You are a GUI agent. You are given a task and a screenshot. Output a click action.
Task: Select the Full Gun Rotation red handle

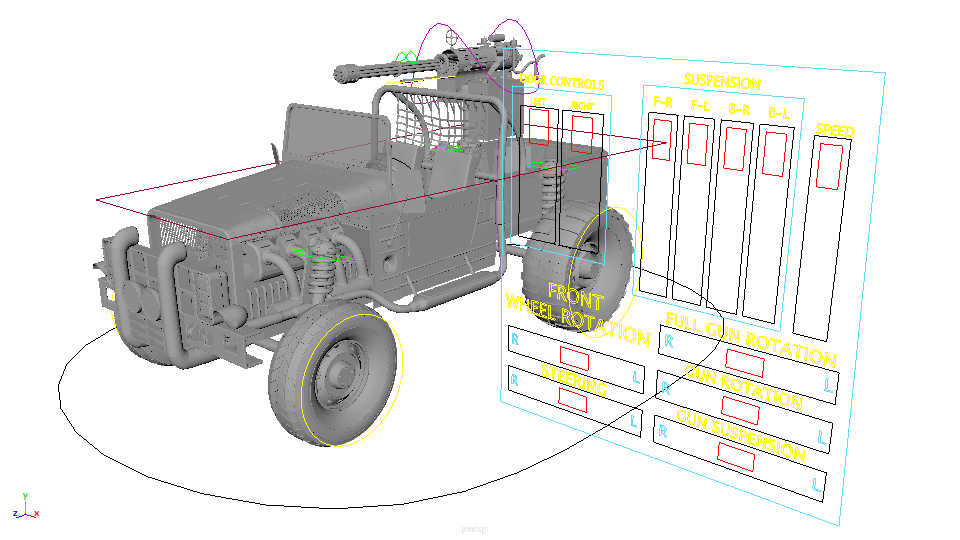tap(744, 362)
